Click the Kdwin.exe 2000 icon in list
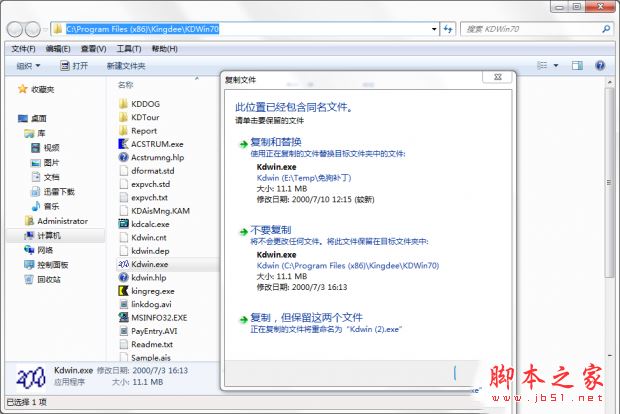This screenshot has width=620, height=414. click(x=123, y=264)
